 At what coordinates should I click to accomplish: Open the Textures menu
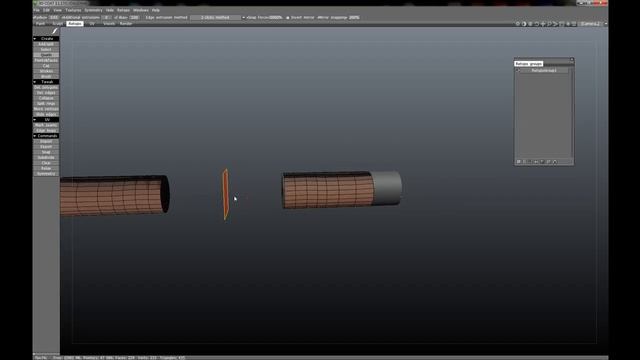pos(73,10)
